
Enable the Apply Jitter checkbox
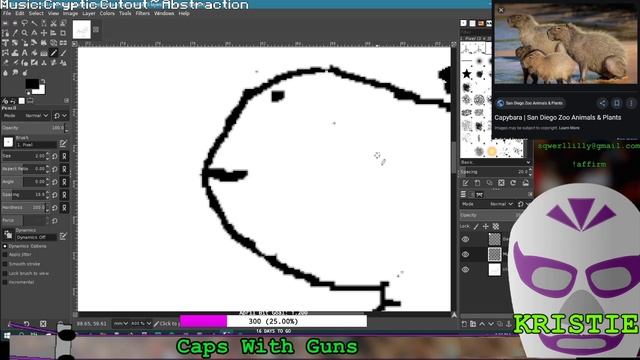click(5, 255)
